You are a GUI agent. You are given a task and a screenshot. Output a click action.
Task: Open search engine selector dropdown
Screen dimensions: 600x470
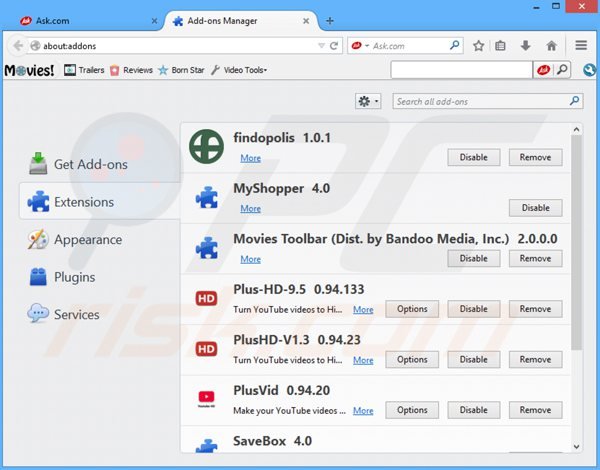click(360, 46)
